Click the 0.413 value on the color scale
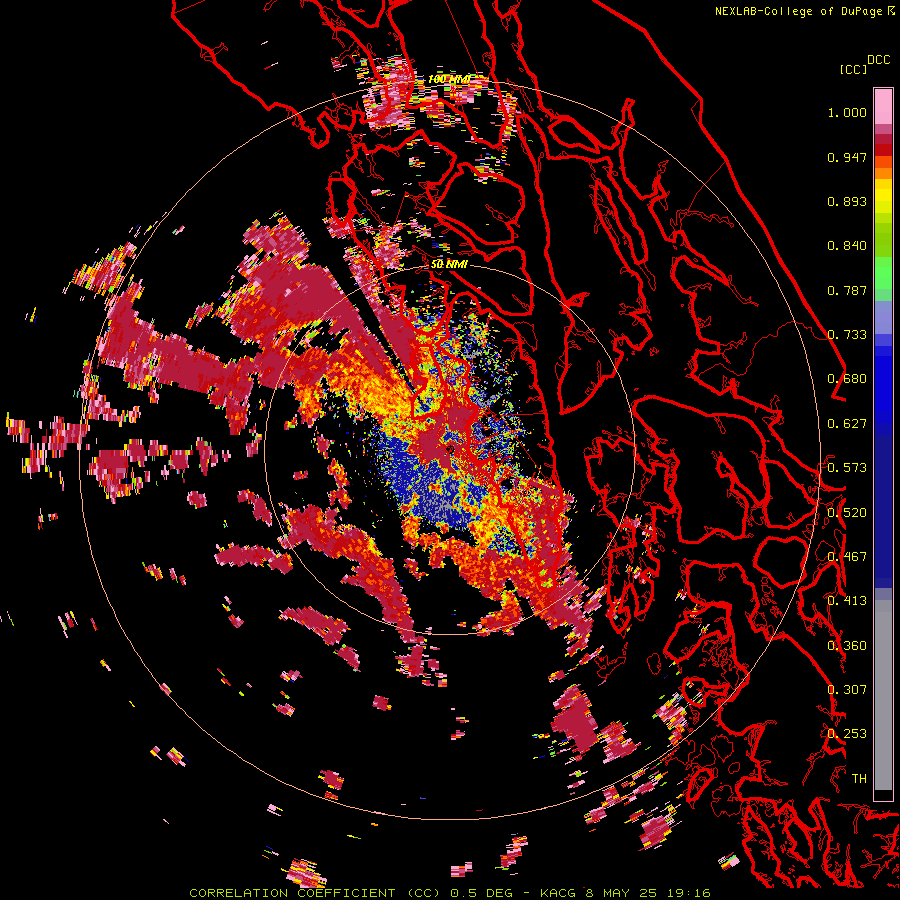 pyautogui.click(x=847, y=601)
